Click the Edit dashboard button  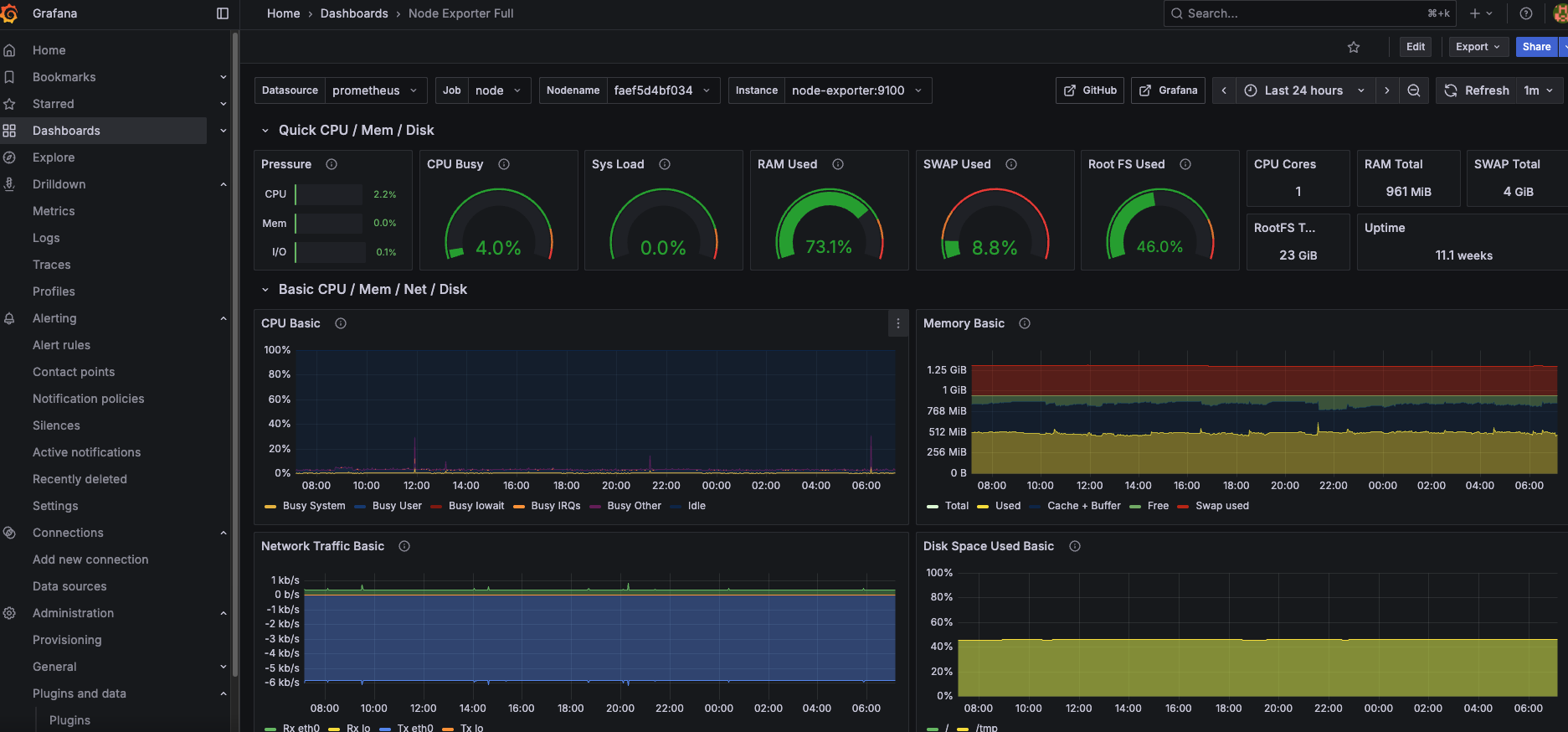pyautogui.click(x=1416, y=47)
